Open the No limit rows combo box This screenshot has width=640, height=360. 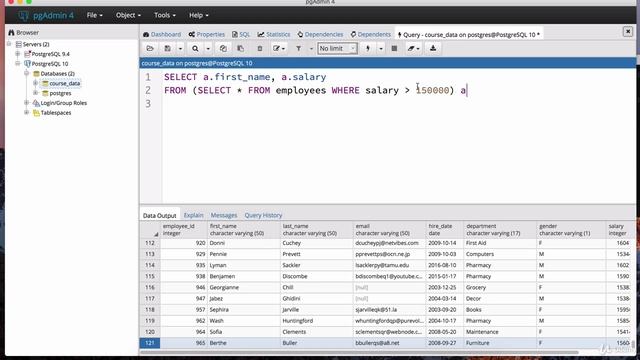(337, 49)
